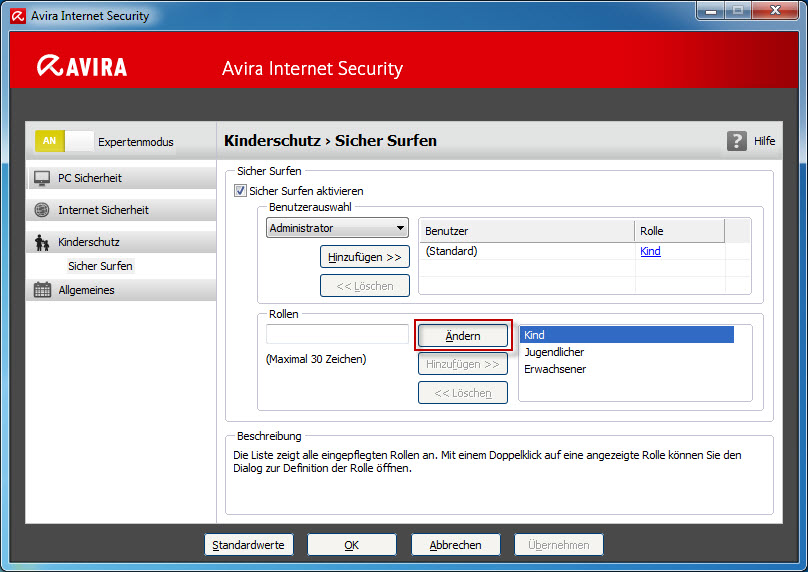Open the Allgemeines section
808x572 pixels.
tap(121, 290)
